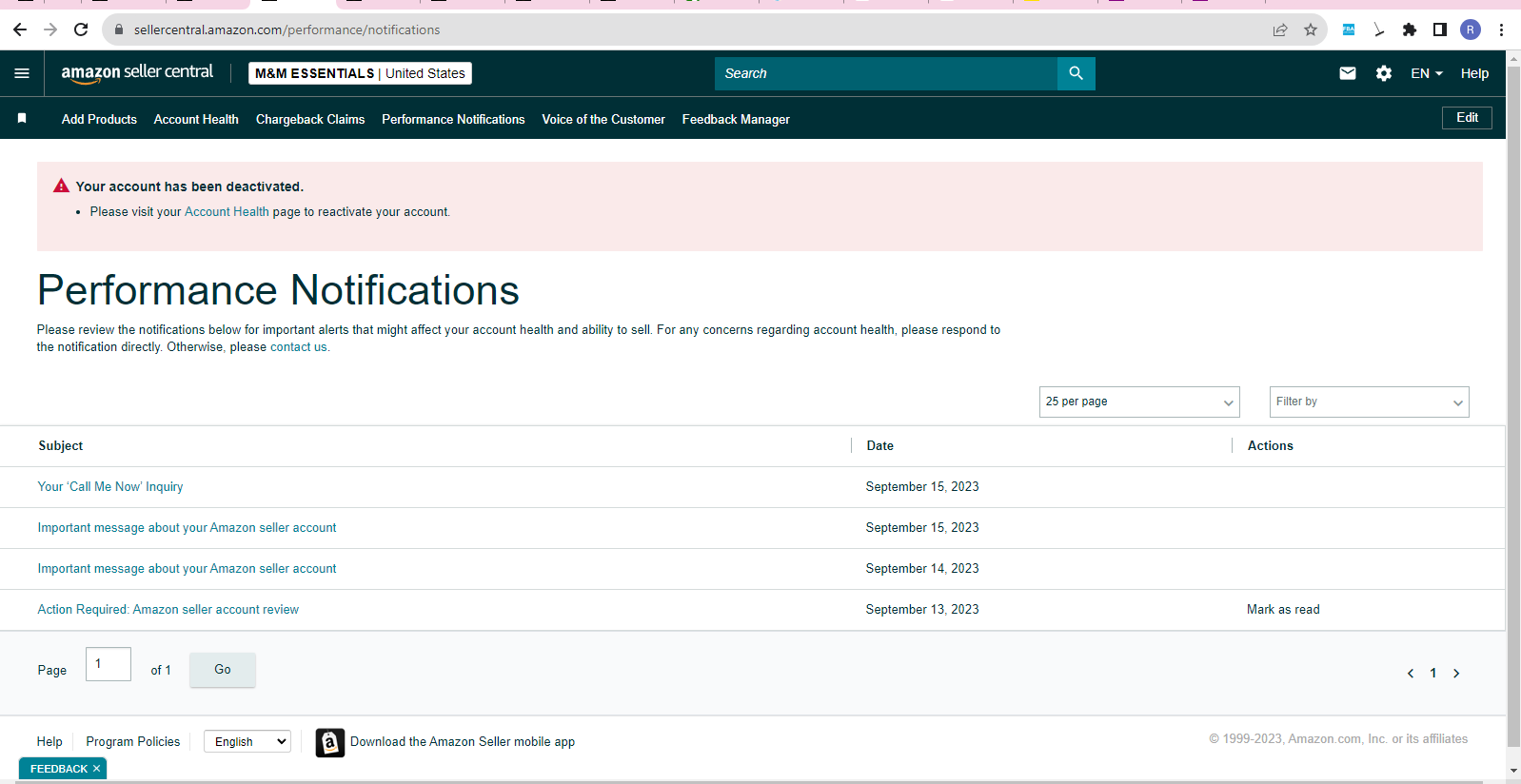Click the contact us link
1521x784 pixels.
pos(299,347)
